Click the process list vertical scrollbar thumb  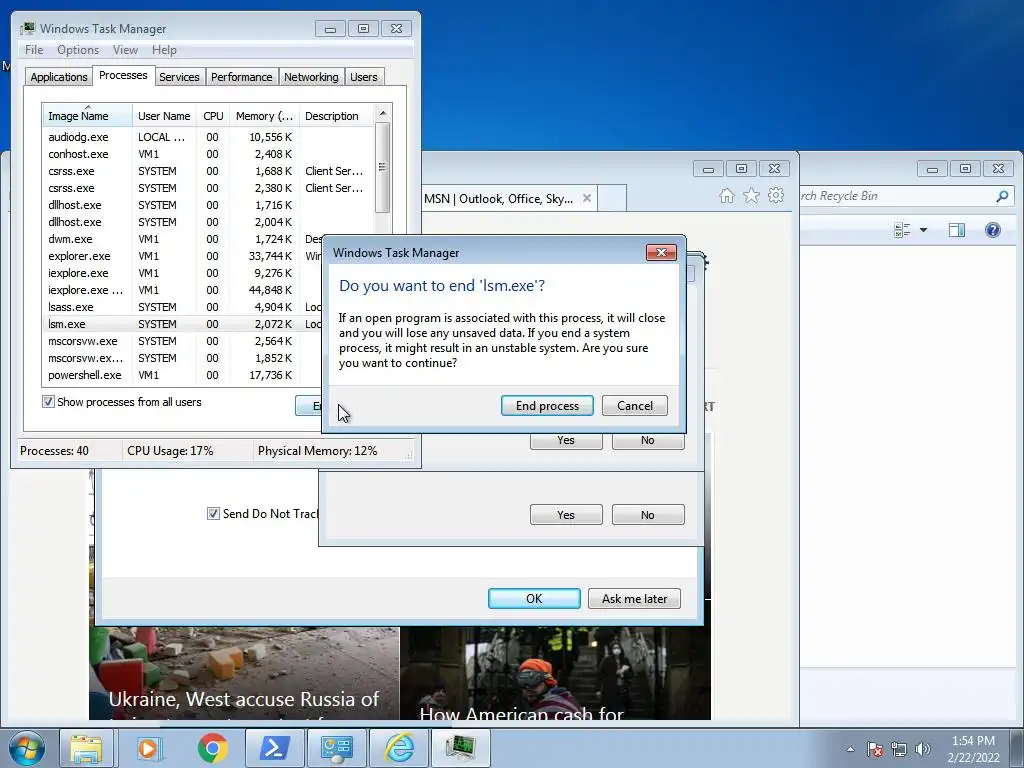[x=383, y=167]
